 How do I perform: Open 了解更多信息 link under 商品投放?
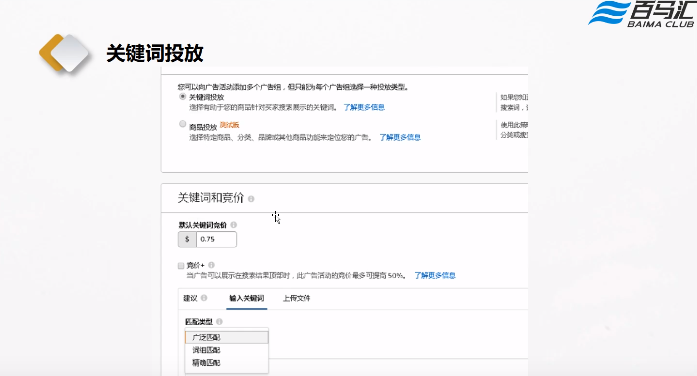click(x=400, y=137)
